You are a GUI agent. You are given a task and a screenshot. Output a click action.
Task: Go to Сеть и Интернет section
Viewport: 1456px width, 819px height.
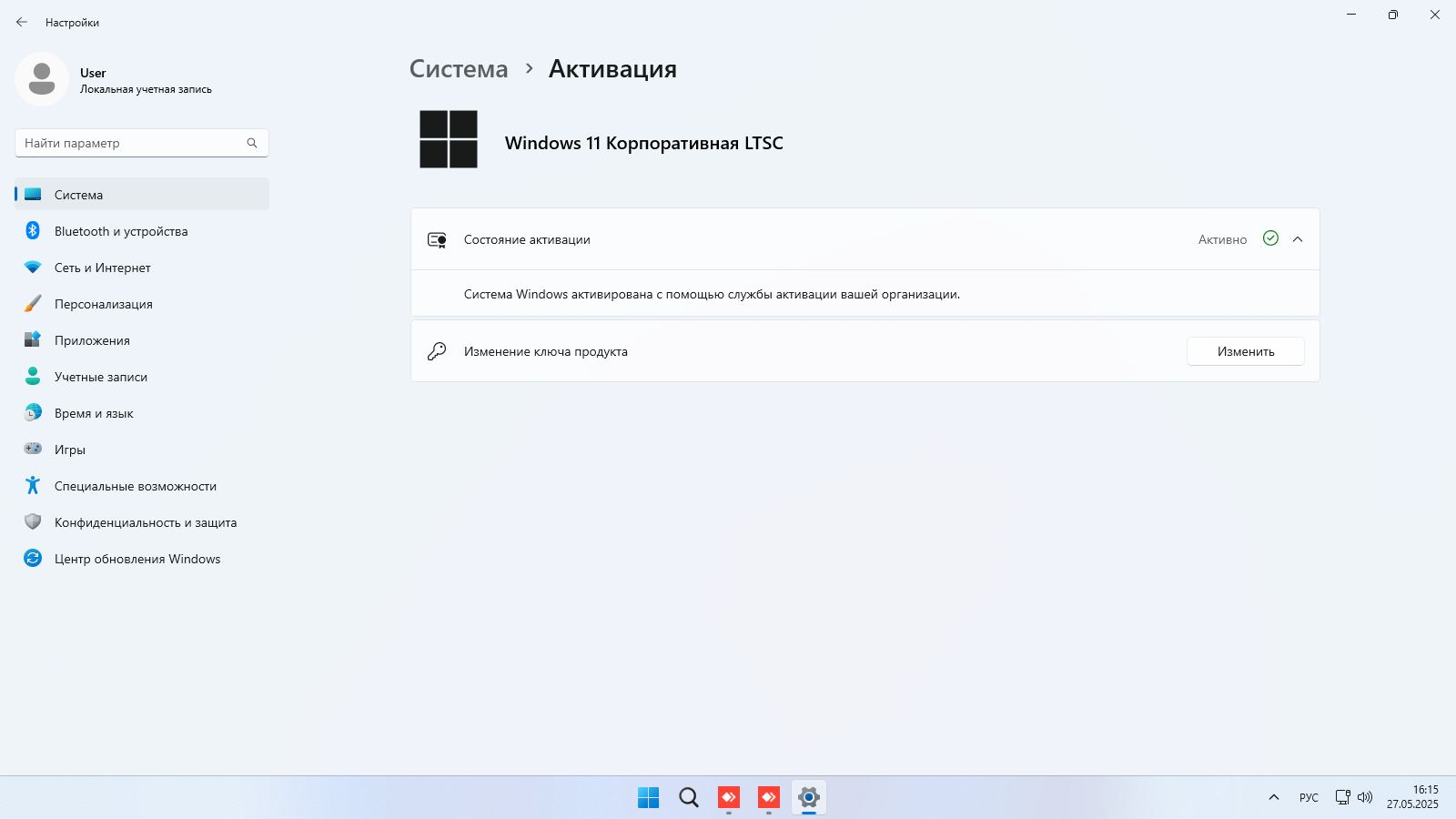142,268
